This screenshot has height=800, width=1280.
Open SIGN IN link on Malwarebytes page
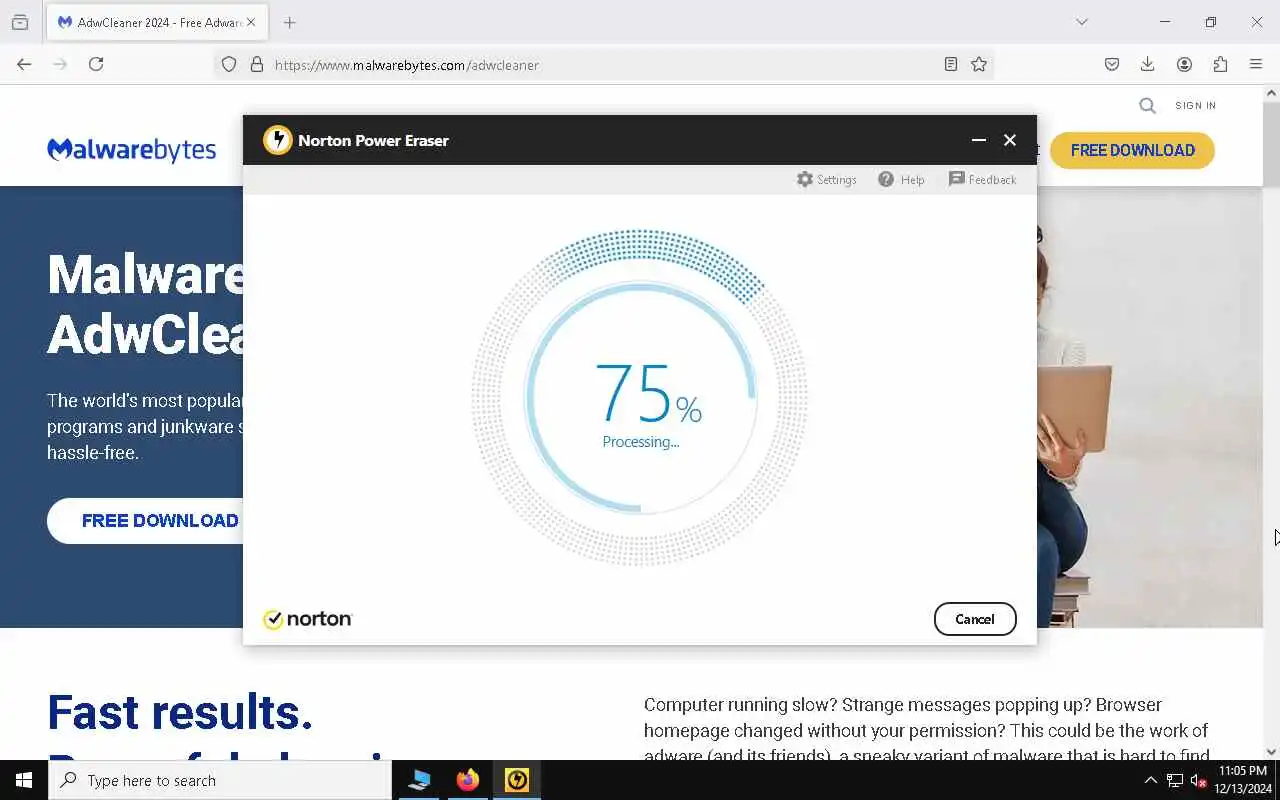[1196, 105]
